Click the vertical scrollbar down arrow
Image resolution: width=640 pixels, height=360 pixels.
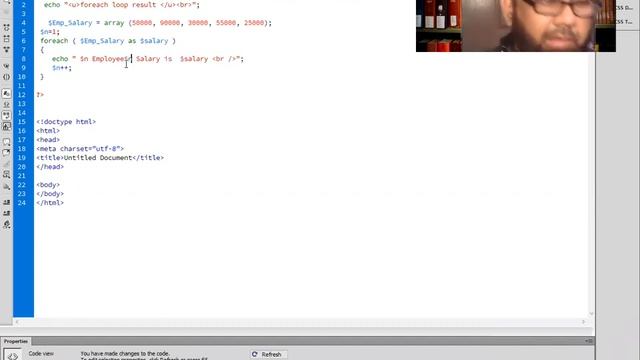coord(591,313)
